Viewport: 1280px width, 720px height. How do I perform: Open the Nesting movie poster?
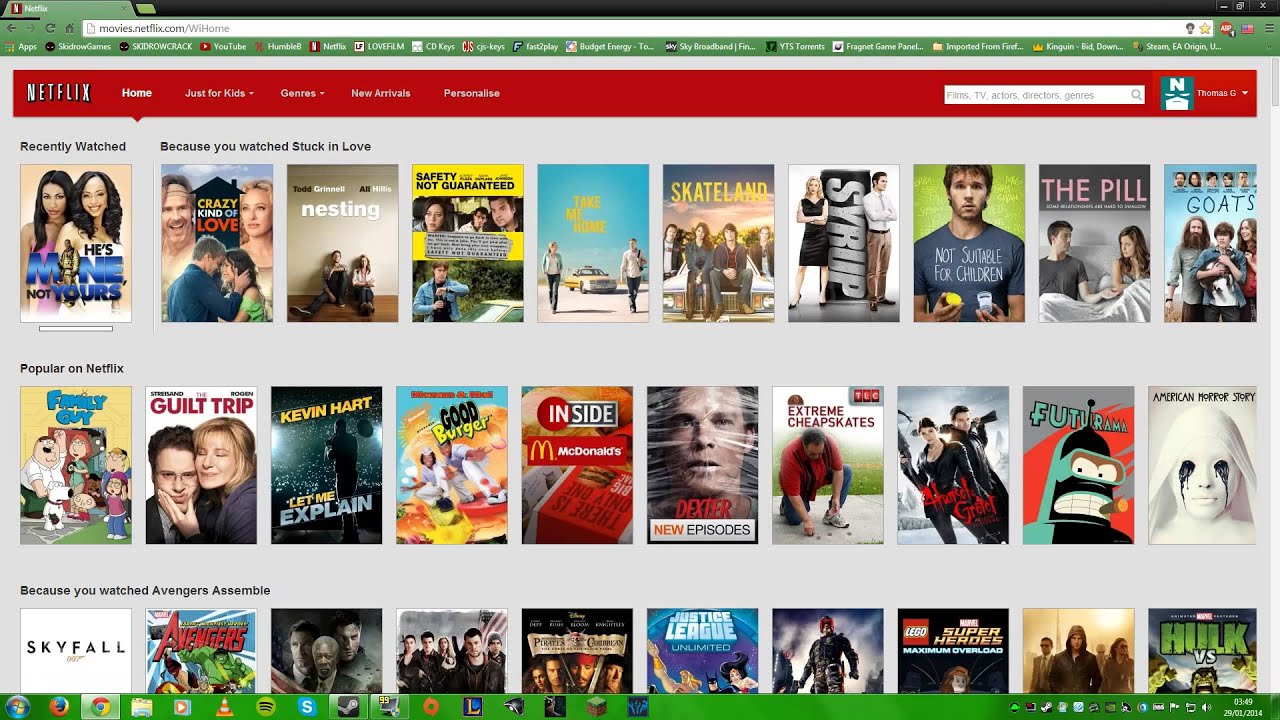[342, 243]
